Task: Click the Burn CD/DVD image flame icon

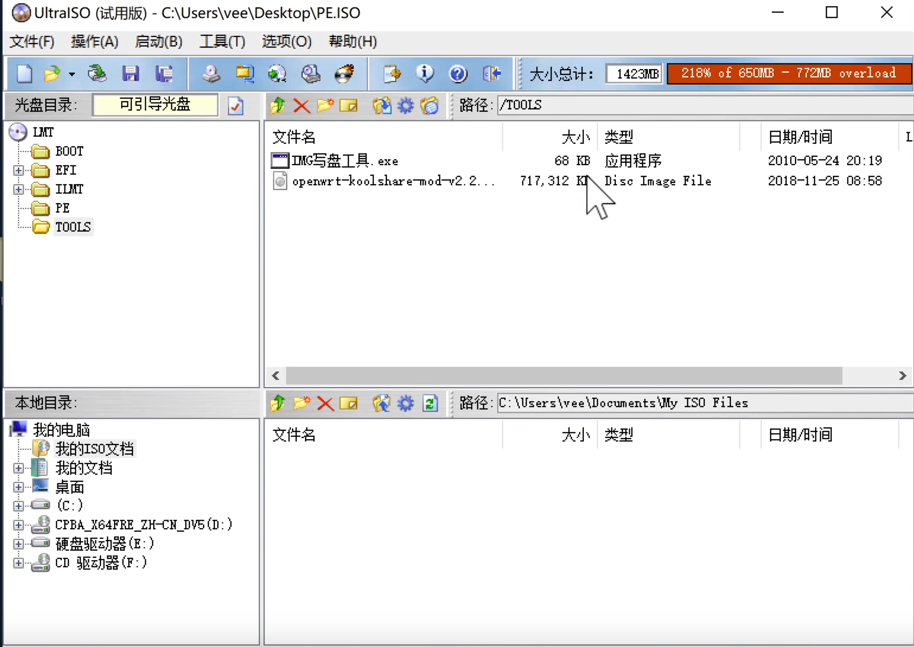Action: click(x=344, y=73)
